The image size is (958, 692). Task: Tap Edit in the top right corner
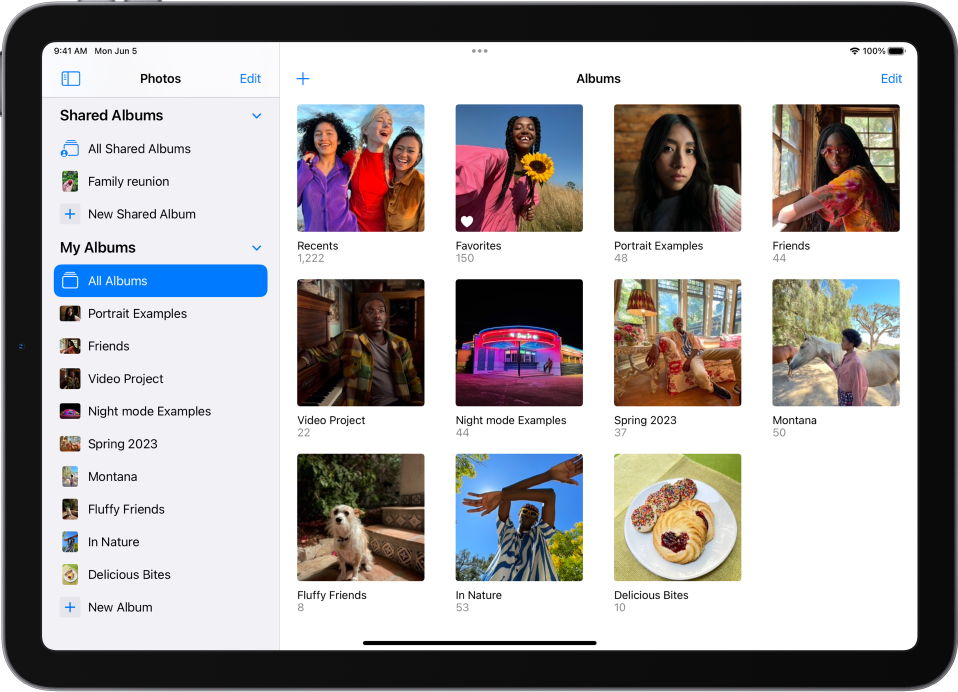click(x=891, y=78)
